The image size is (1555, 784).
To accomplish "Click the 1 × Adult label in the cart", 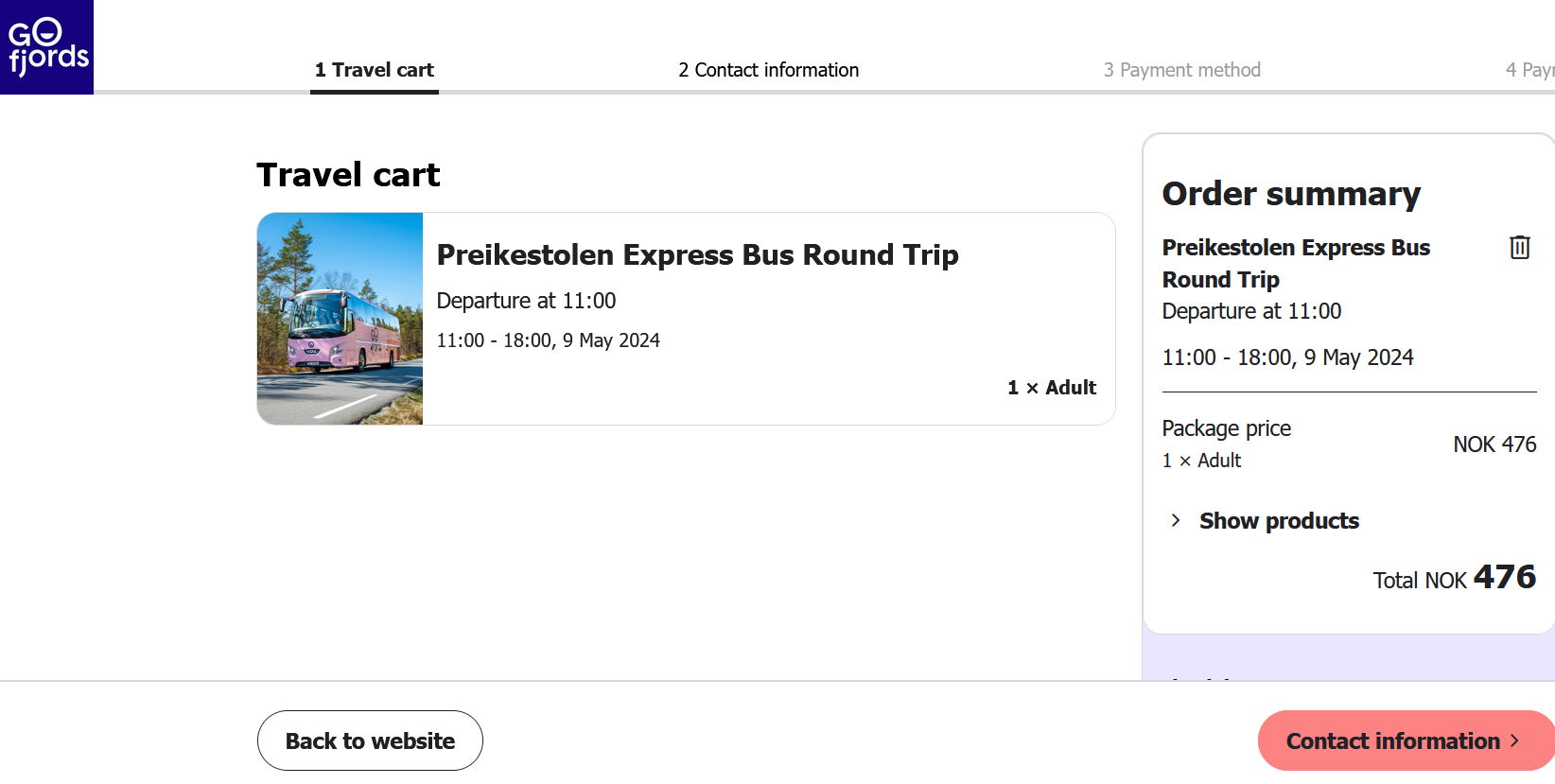I will [x=1051, y=388].
